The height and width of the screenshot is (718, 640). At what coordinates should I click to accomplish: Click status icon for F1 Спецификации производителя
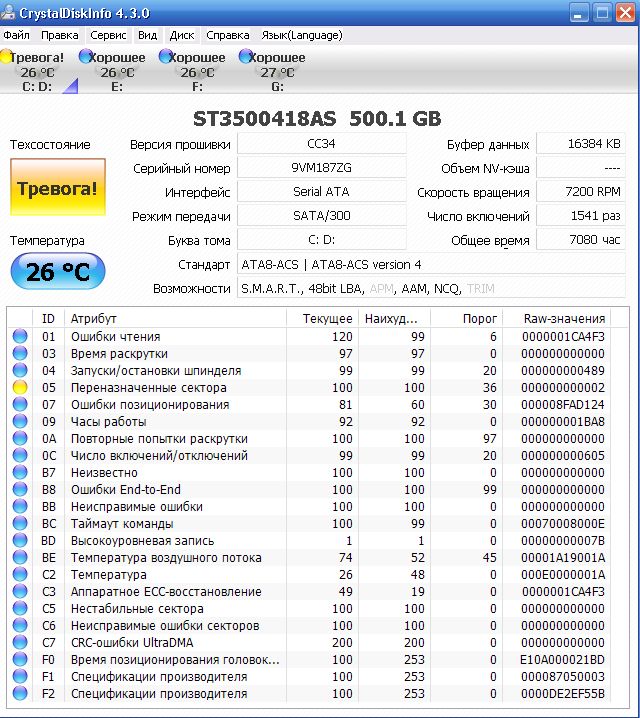(x=20, y=676)
